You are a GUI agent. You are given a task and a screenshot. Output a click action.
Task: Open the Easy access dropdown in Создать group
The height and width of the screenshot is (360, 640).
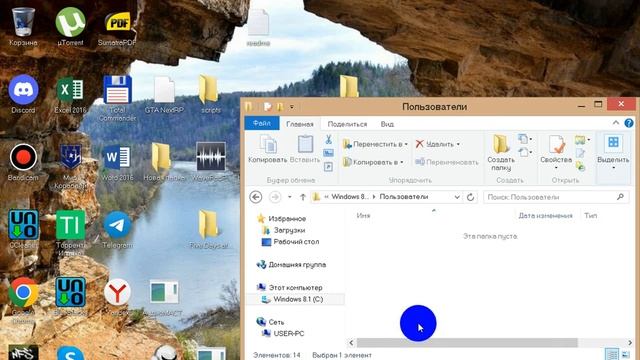click(525, 153)
